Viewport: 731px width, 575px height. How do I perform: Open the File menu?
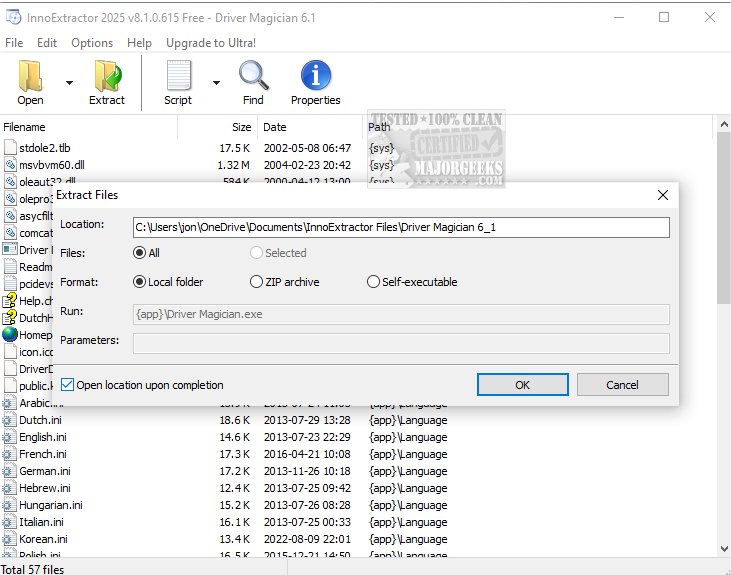[14, 43]
